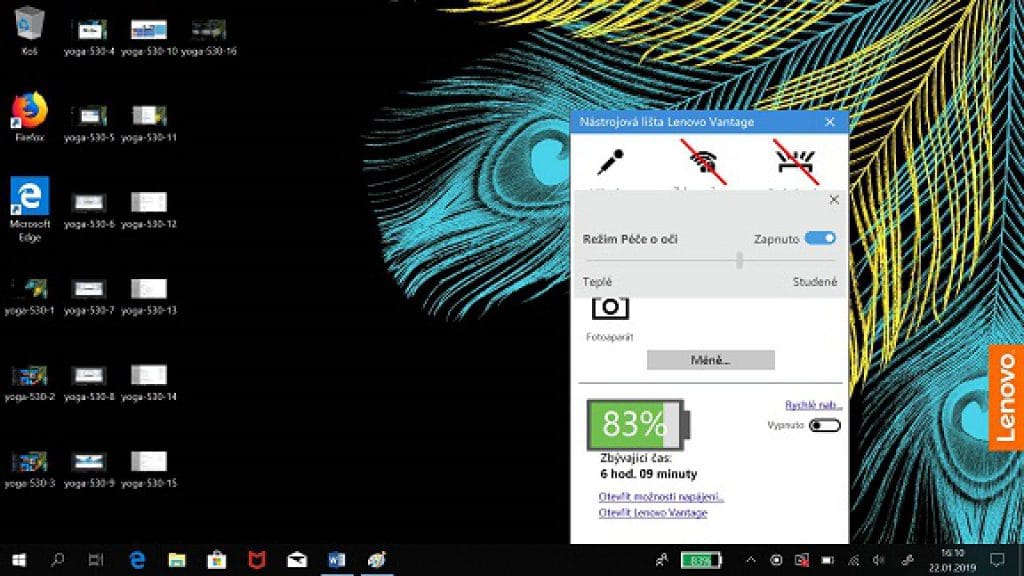Image resolution: width=1024 pixels, height=576 pixels.
Task: Open the taskbar search magnifier
Action: (x=57, y=560)
